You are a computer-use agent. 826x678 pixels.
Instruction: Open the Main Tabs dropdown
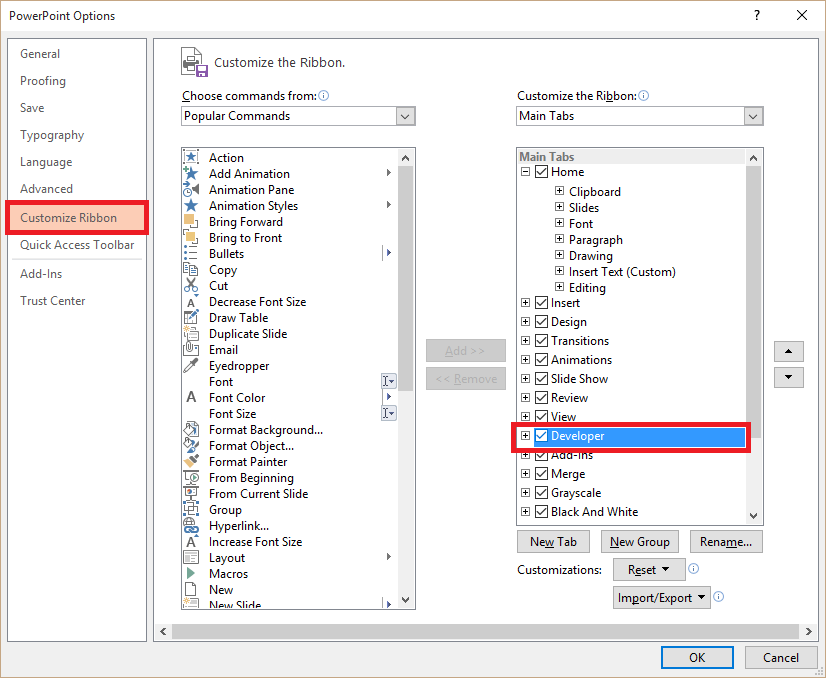[x=752, y=116]
